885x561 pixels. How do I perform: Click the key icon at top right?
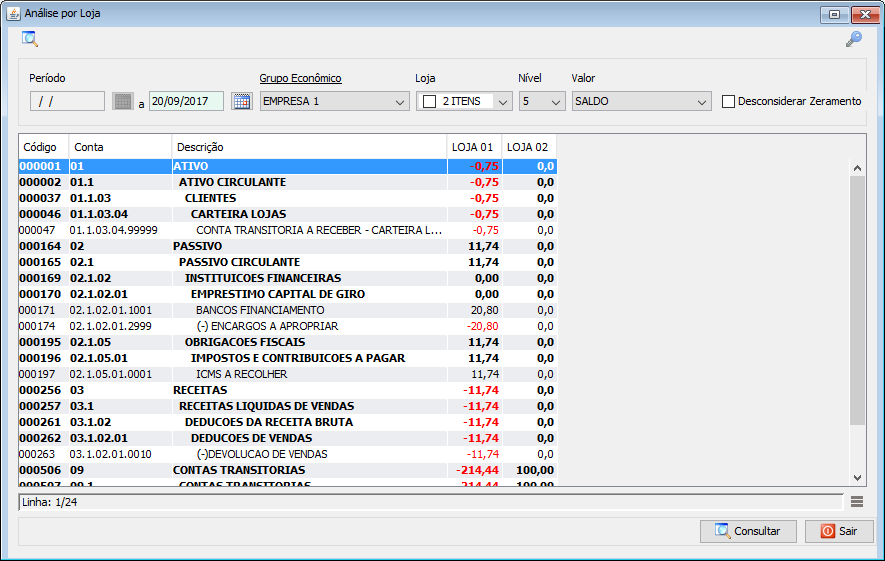click(x=853, y=39)
